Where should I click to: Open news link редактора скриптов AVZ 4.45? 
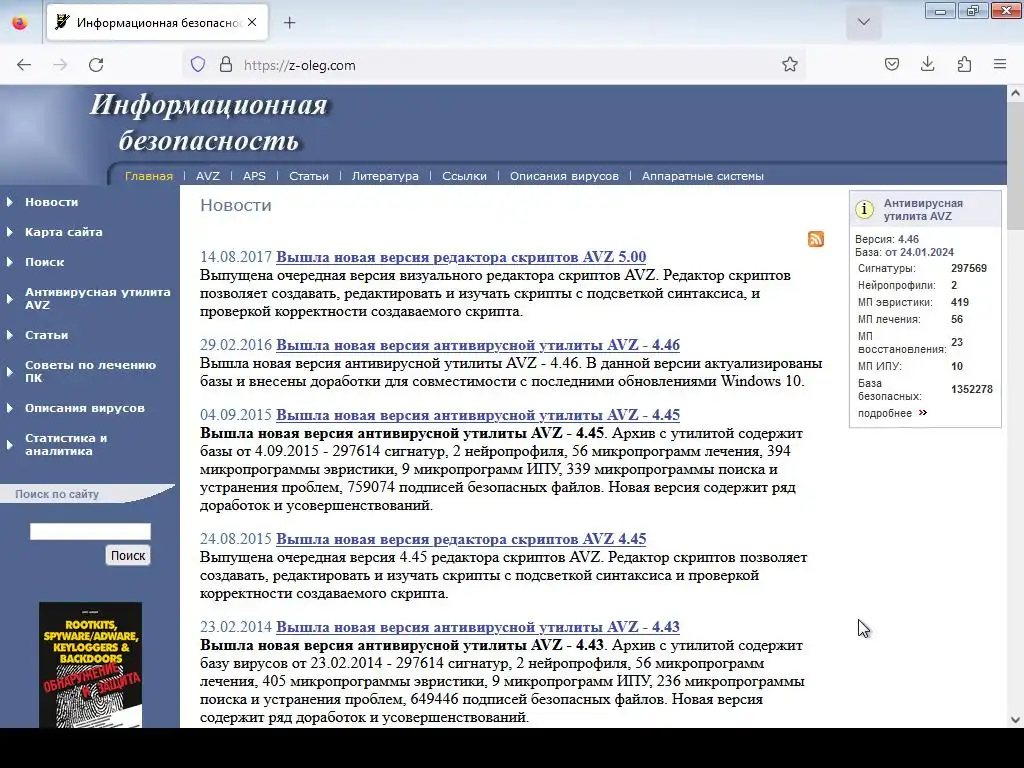[x=461, y=539]
